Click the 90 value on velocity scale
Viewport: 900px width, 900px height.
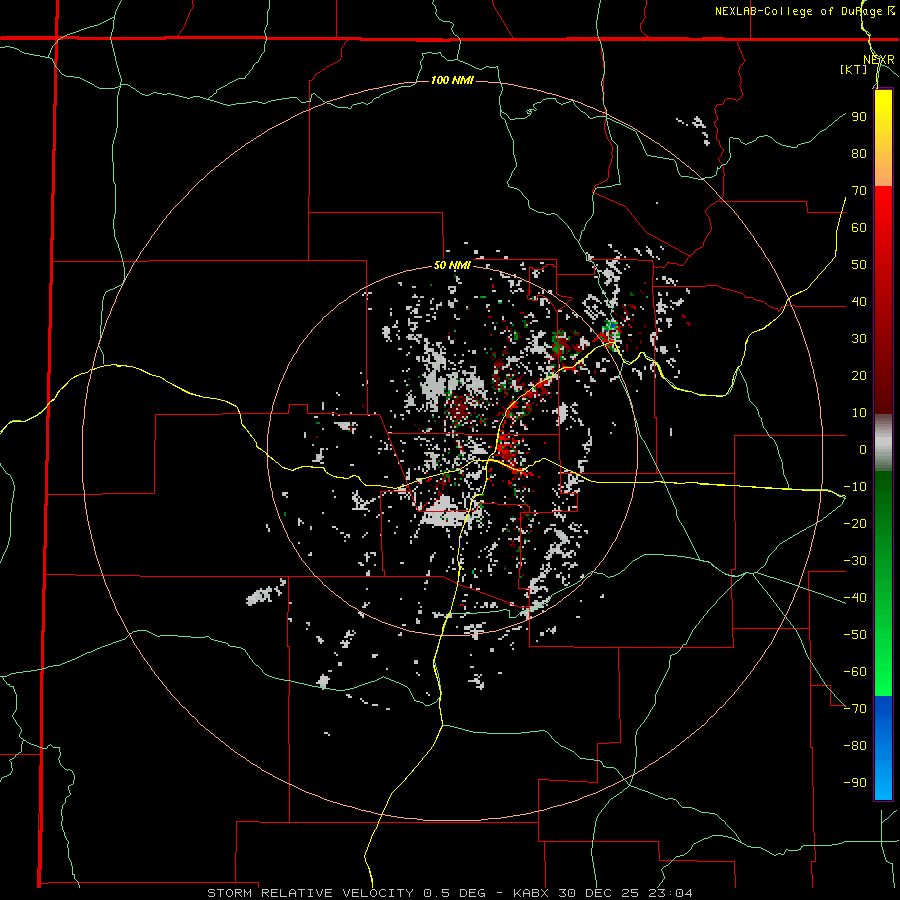pyautogui.click(x=859, y=117)
